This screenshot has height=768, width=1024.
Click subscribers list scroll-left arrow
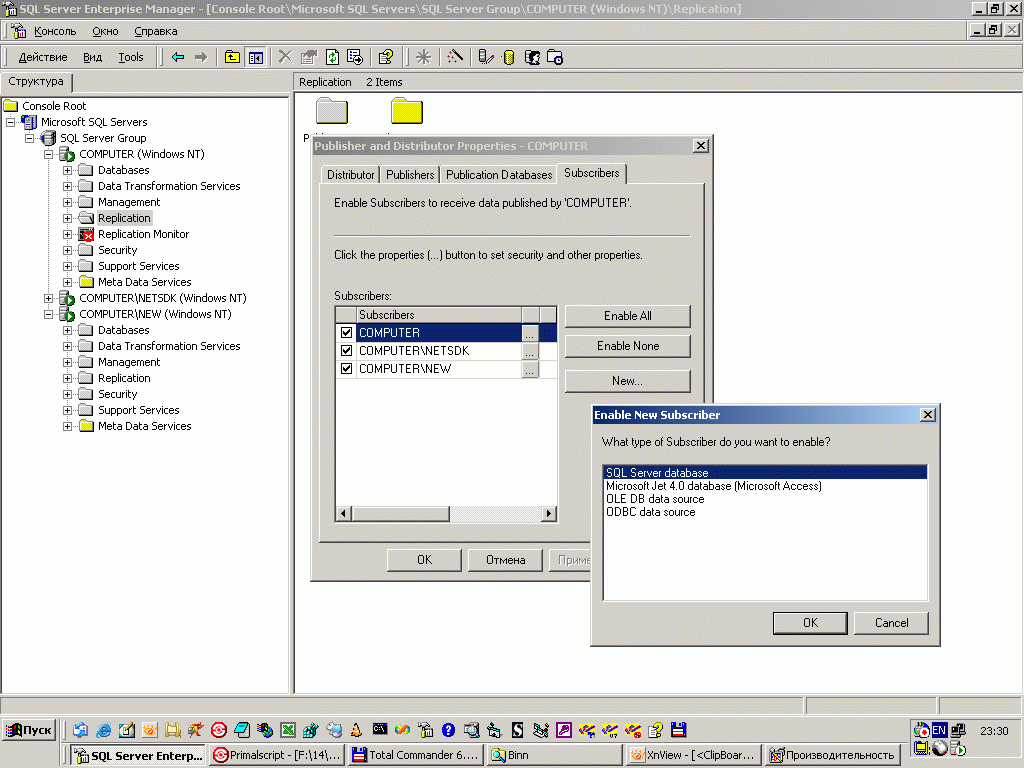[x=344, y=514]
